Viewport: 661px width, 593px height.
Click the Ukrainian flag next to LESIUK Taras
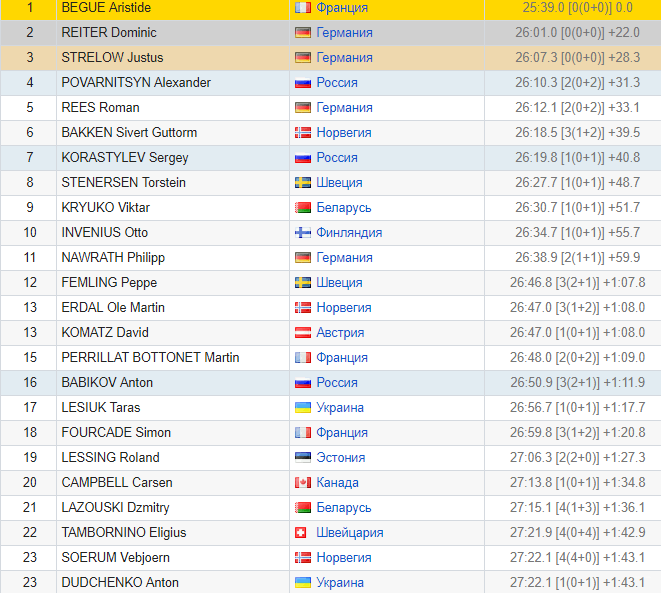coord(303,408)
